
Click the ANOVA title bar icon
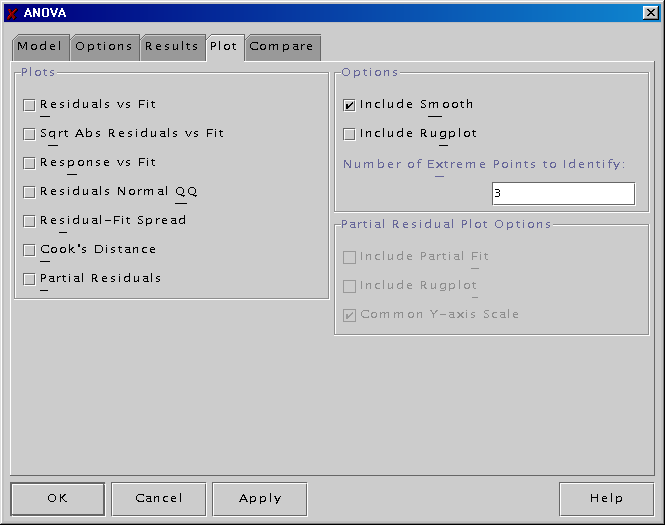12,13
